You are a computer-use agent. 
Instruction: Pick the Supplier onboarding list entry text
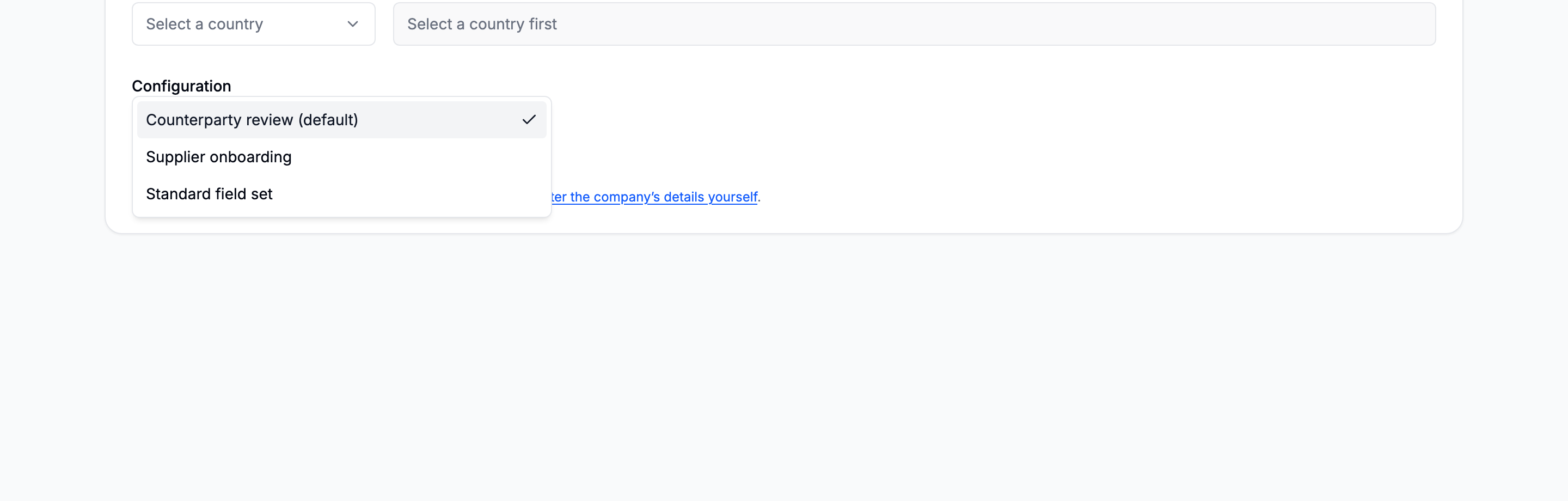point(218,157)
